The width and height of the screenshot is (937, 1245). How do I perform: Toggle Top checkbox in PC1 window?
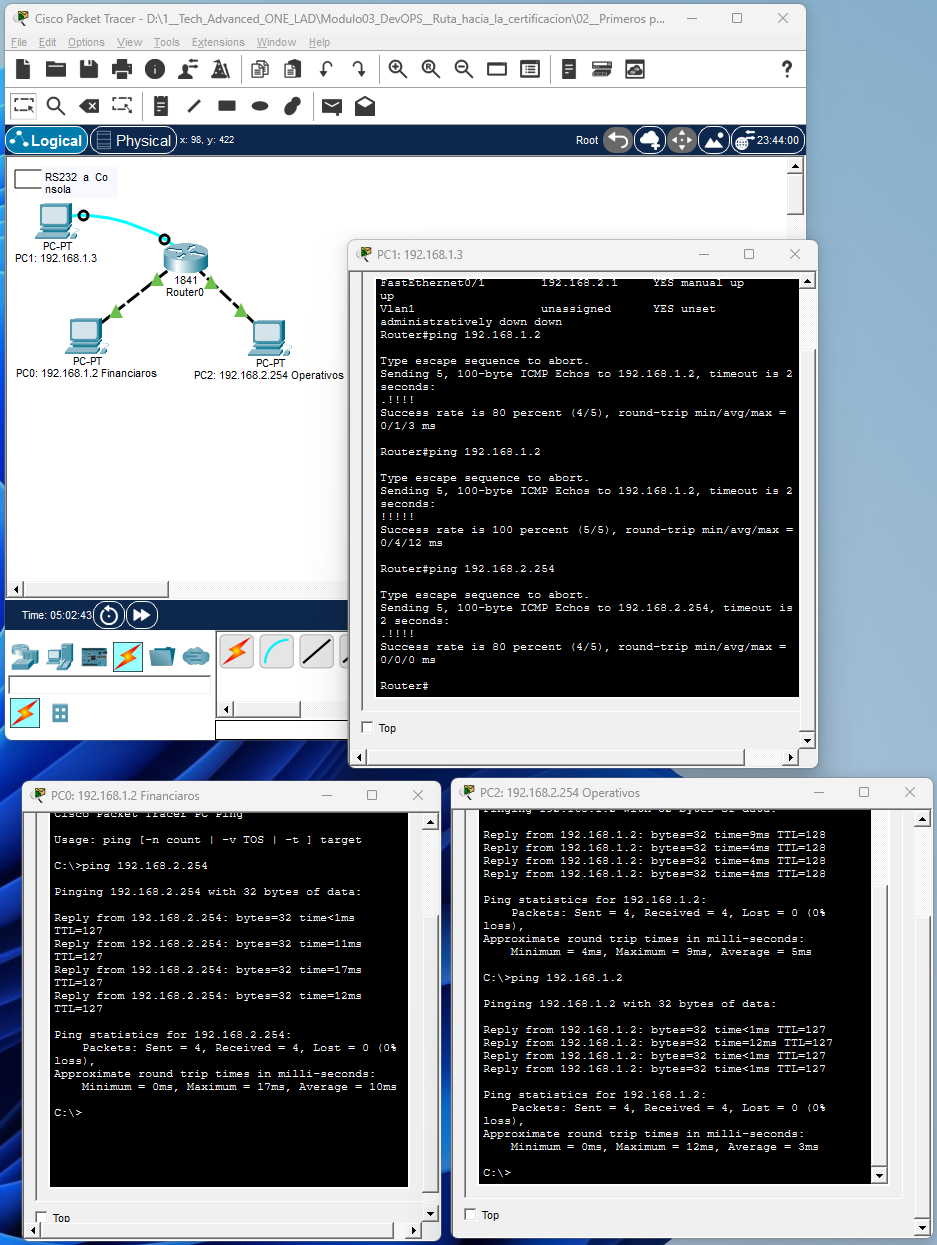click(x=367, y=728)
